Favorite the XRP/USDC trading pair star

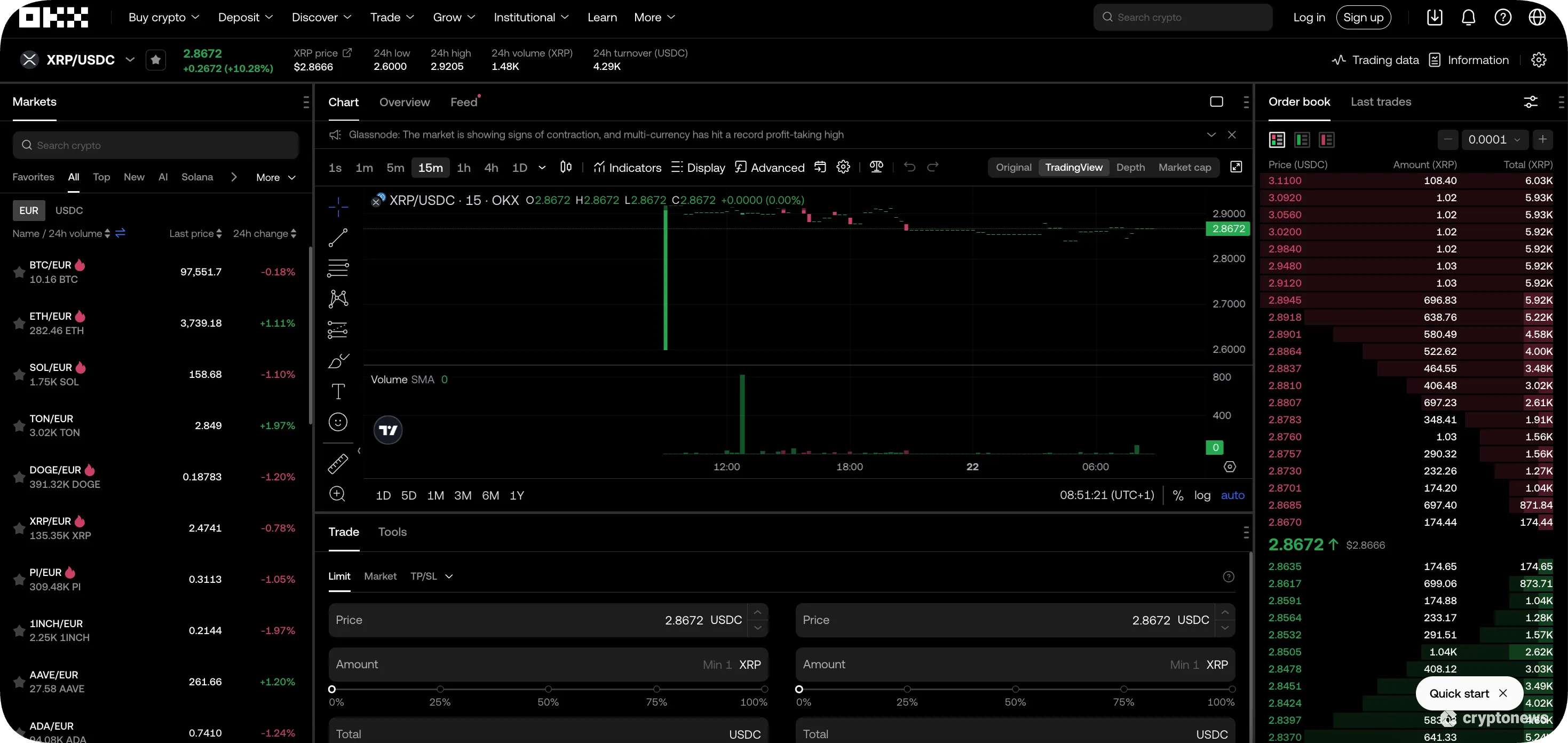coord(156,60)
